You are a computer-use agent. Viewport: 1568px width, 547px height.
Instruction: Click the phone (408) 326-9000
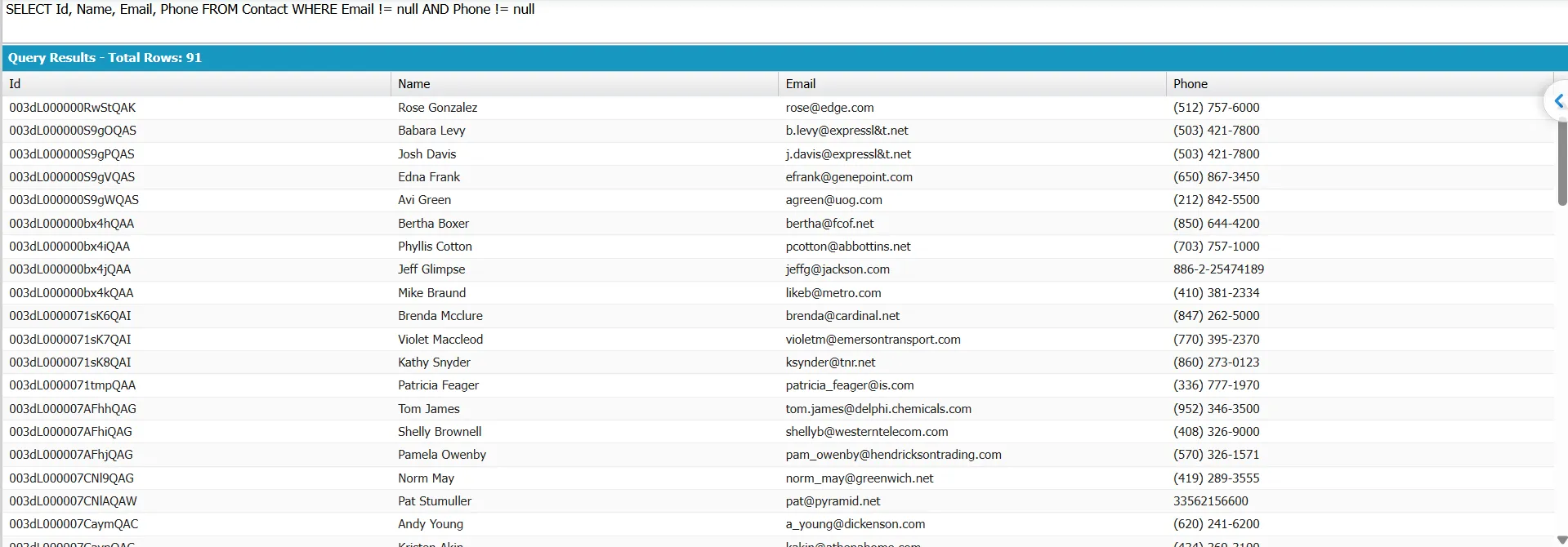pyautogui.click(x=1216, y=432)
